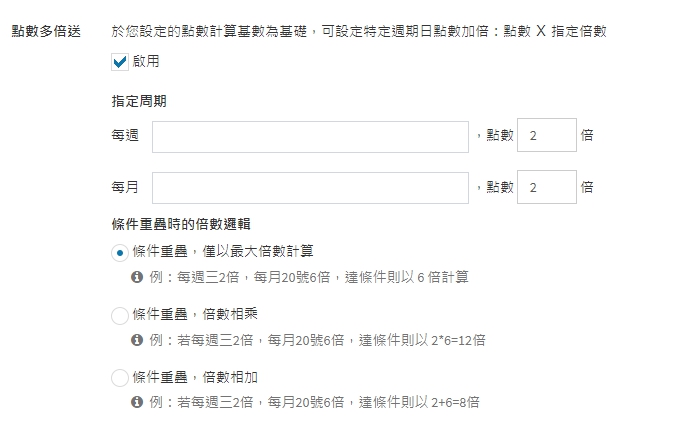This screenshot has width=685, height=428.
Task: Click the example text ending in 2*6=12倍
Action: tap(317, 340)
